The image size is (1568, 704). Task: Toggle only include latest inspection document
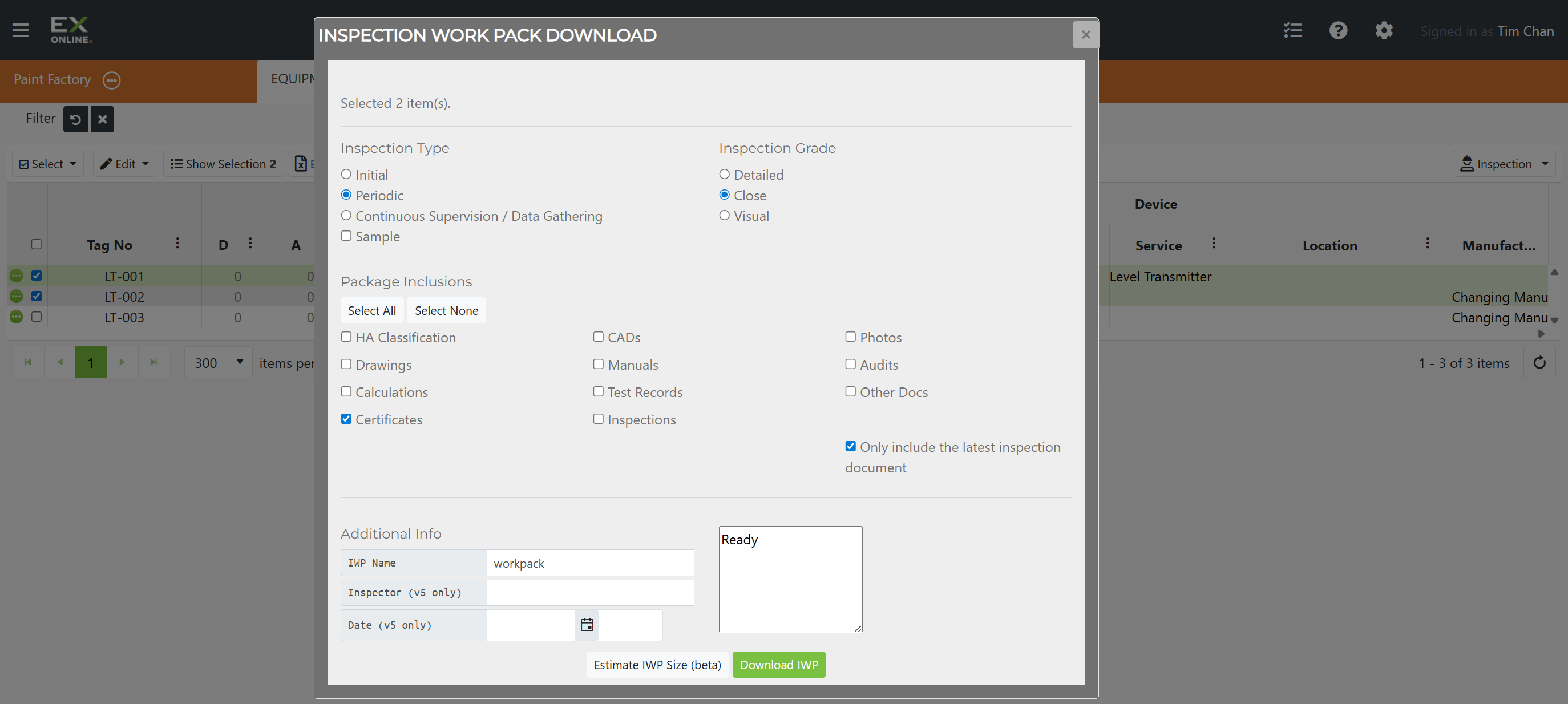[850, 446]
